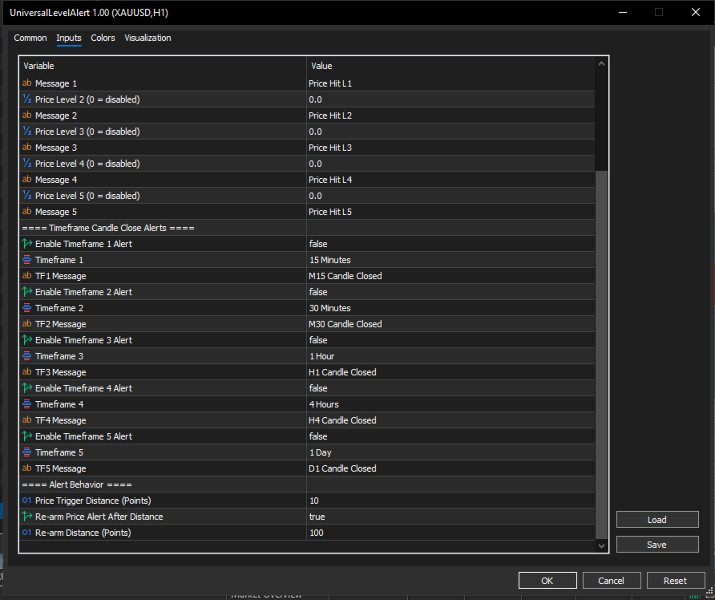This screenshot has height=600, width=715.
Task: Click the bool icon beside Enable Timeframe 4 Alert
Action: (27, 388)
